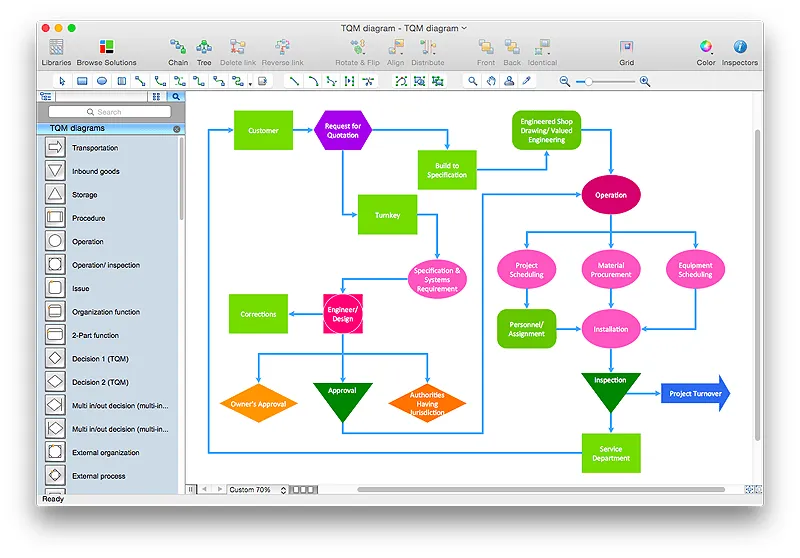
Task: Click the Reverse link toolbar icon
Action: click(x=283, y=53)
